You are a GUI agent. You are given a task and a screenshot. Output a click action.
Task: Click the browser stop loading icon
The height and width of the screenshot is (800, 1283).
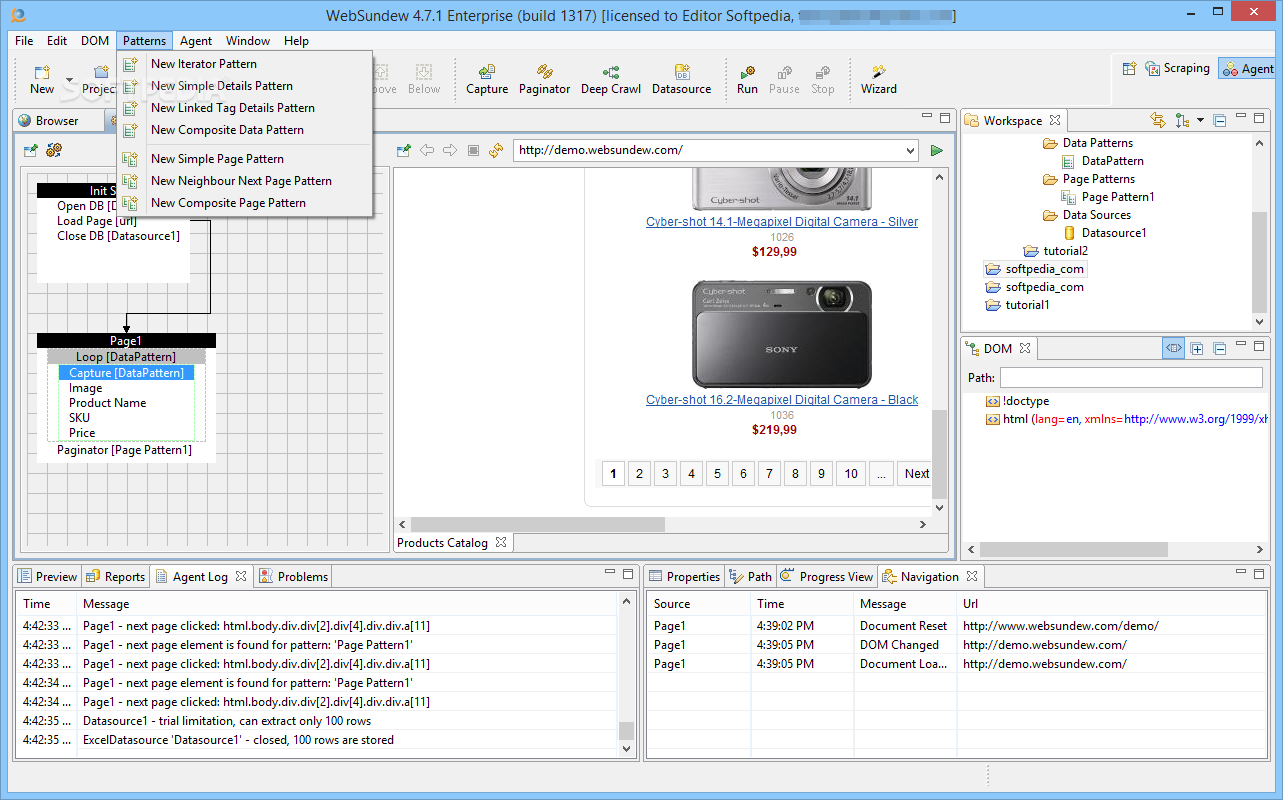[x=473, y=151]
